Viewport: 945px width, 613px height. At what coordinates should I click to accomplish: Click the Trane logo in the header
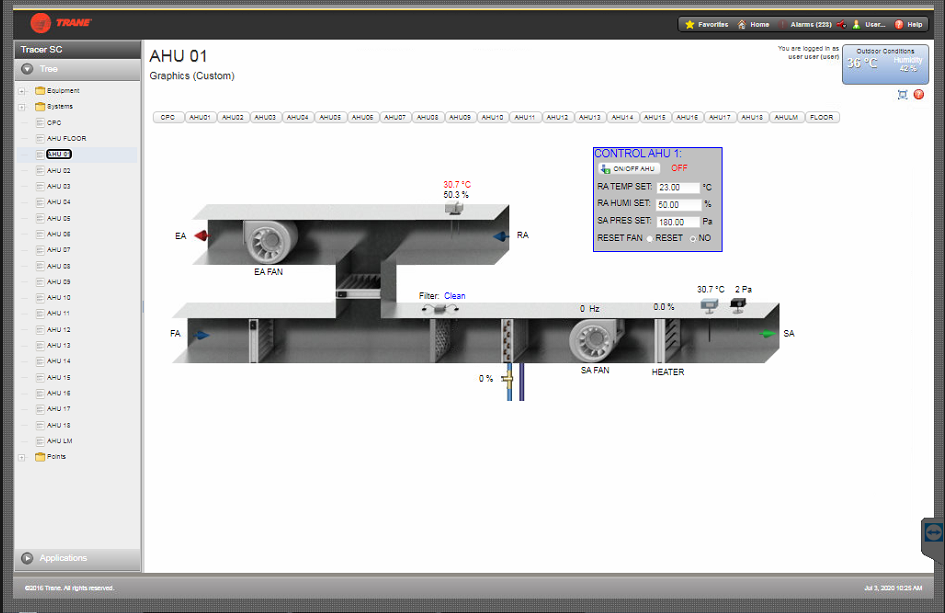pyautogui.click(x=61, y=23)
